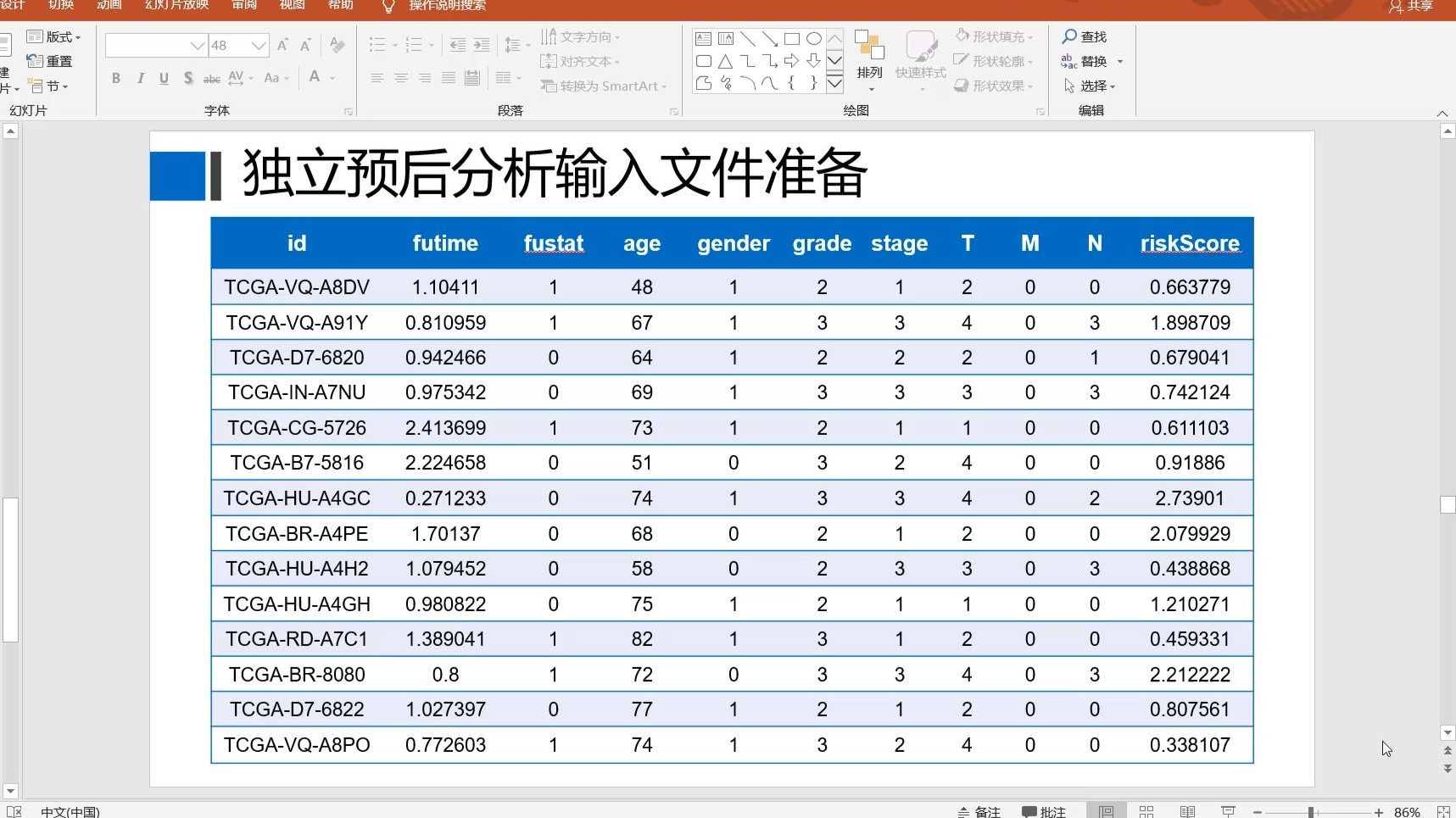
Task: Toggle italic formatting
Action: (x=140, y=78)
